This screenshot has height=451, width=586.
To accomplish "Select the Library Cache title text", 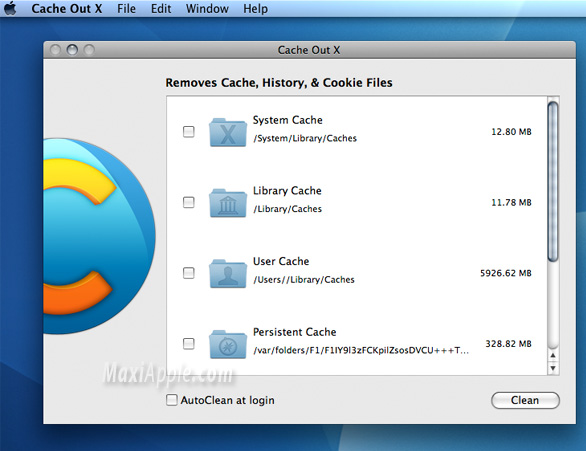I will coord(287,191).
